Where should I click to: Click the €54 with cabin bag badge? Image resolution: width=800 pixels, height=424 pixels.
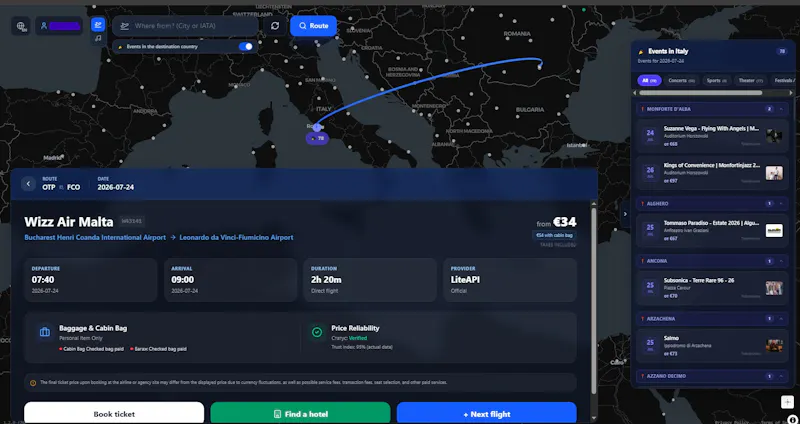coord(554,235)
